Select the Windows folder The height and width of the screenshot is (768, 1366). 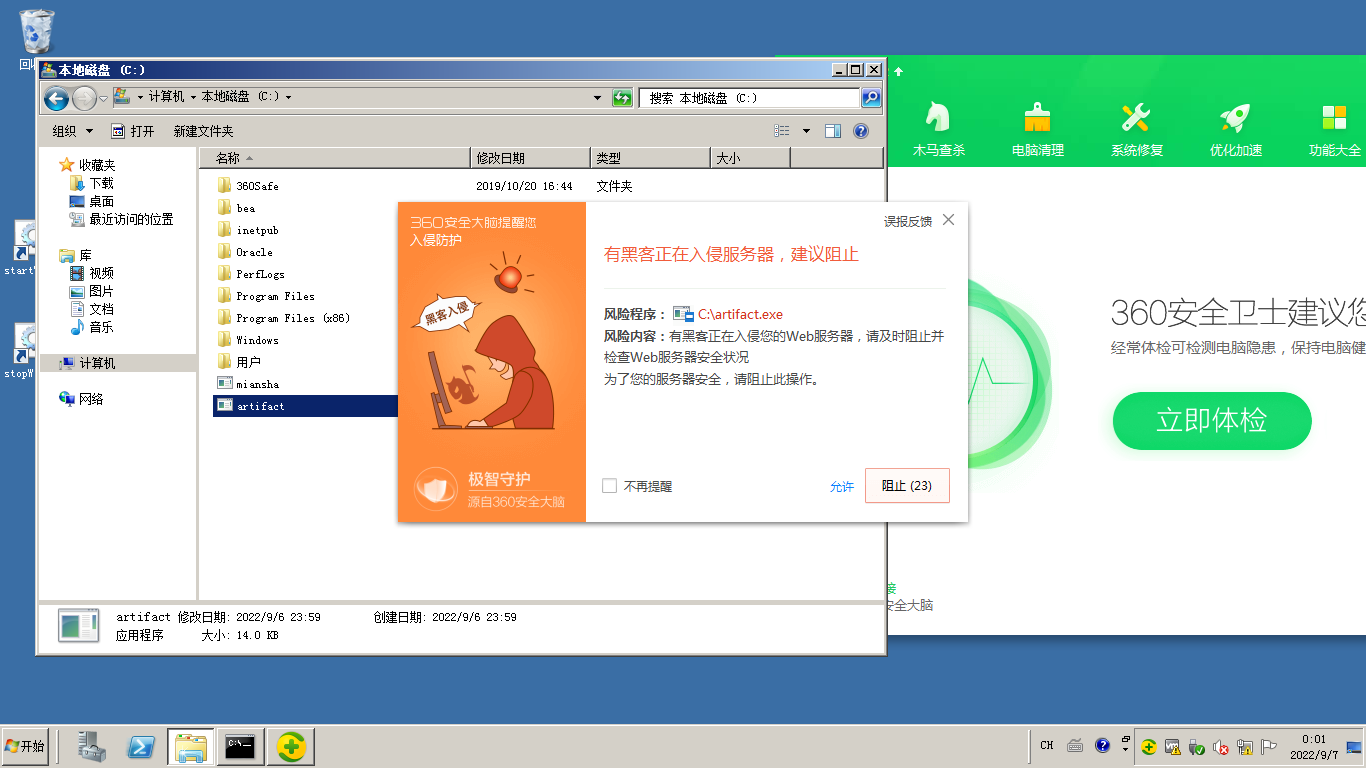click(x=257, y=340)
